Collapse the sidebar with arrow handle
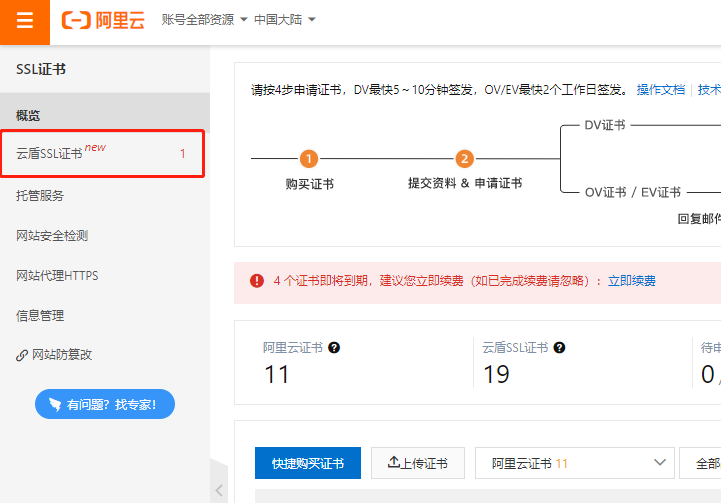The image size is (721, 503). [x=219, y=489]
